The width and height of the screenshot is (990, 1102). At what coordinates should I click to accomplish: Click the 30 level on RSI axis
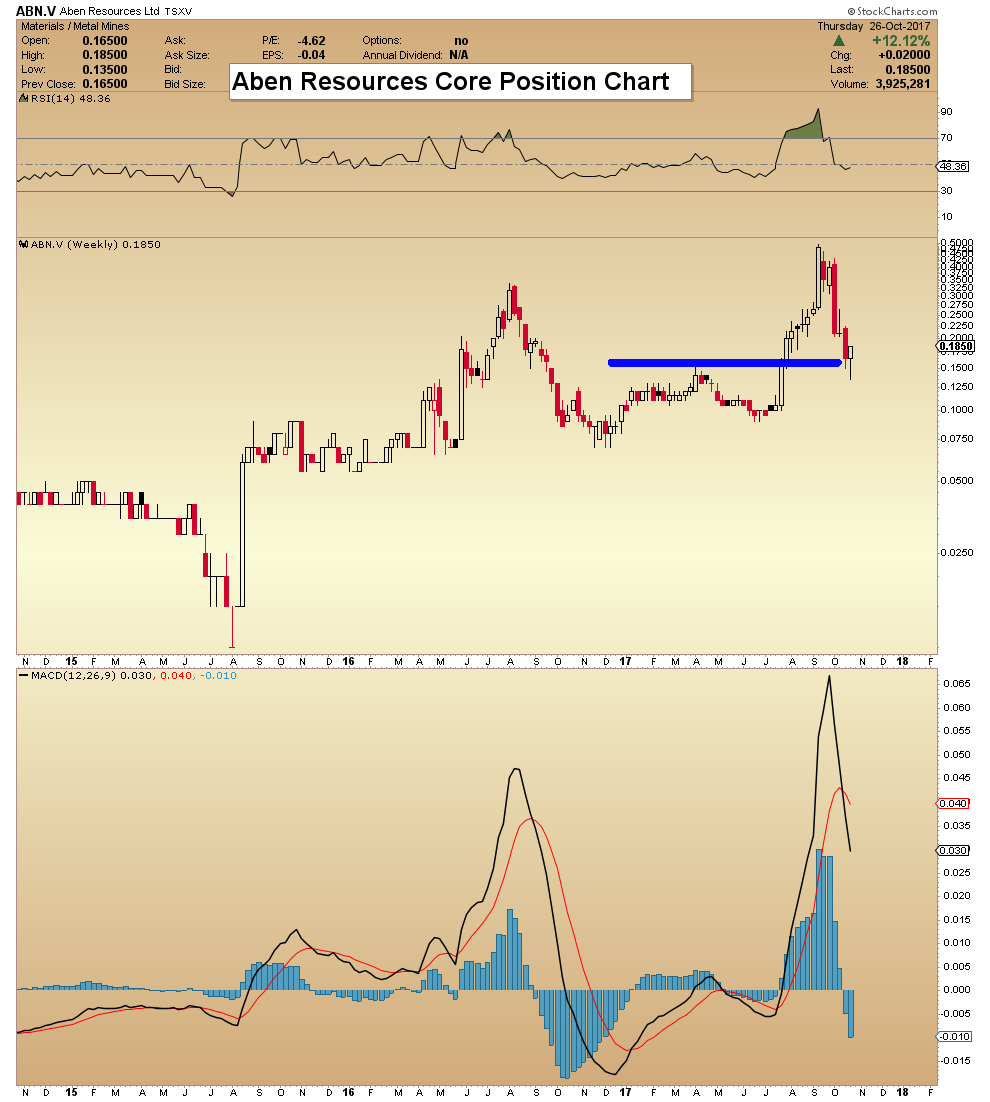946,190
